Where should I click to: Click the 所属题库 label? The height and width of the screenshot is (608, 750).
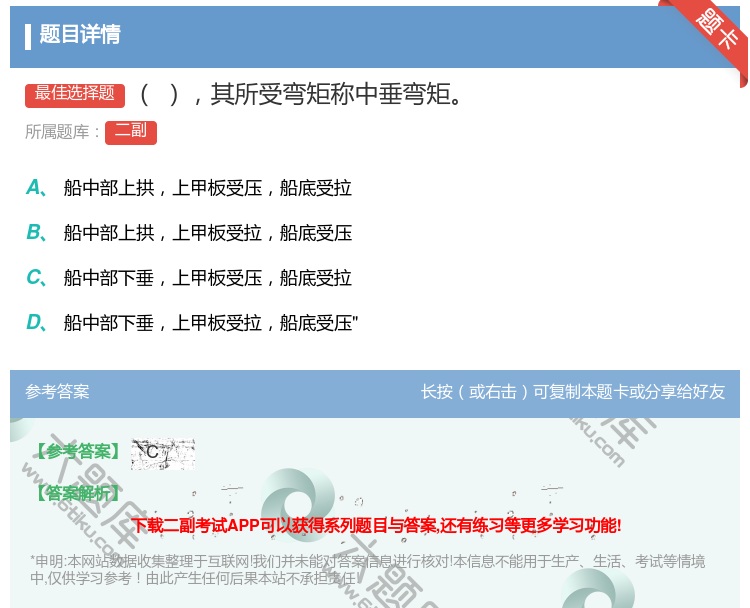[x=62, y=132]
